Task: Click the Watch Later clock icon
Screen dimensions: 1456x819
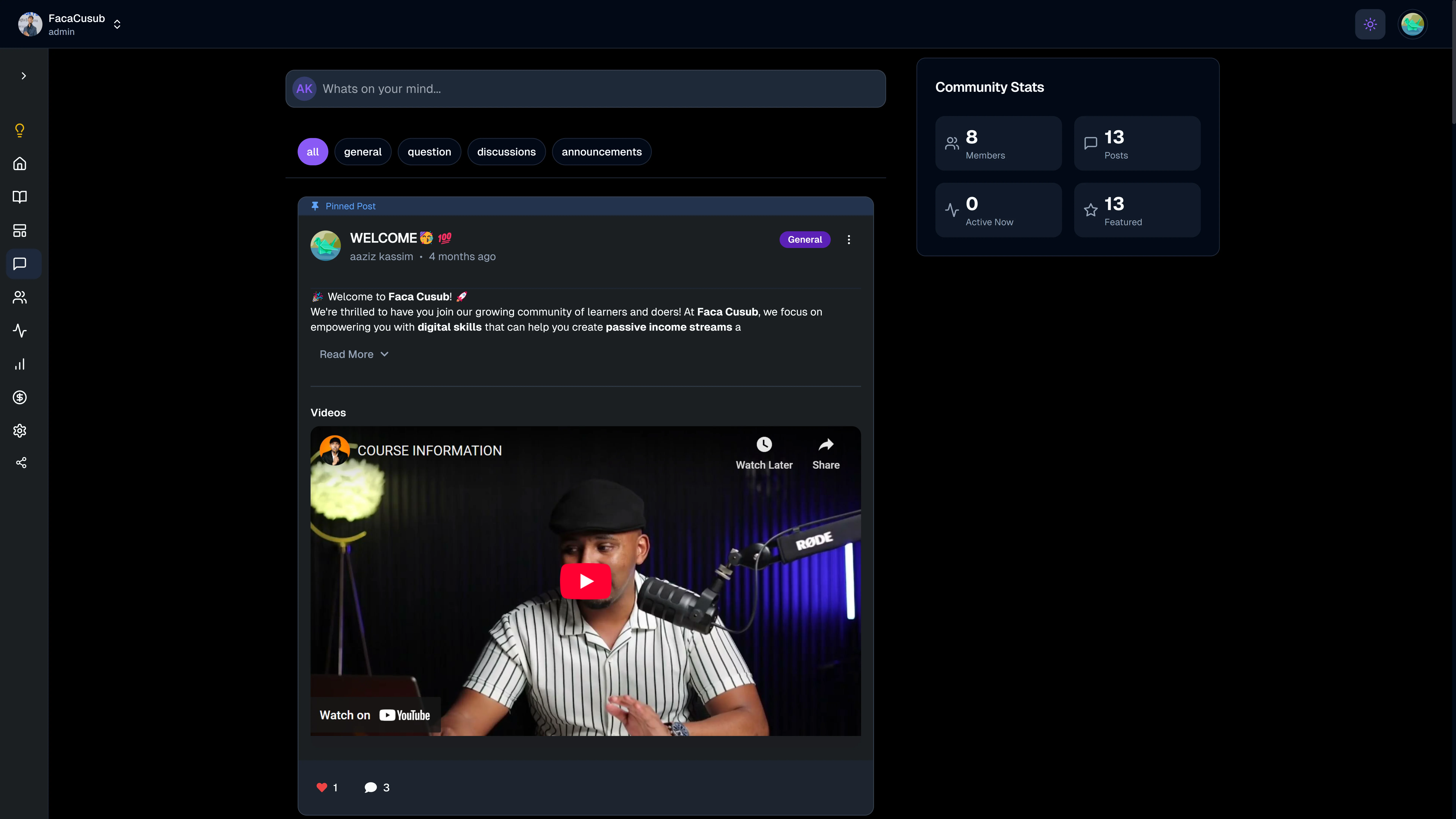Action: tap(764, 444)
